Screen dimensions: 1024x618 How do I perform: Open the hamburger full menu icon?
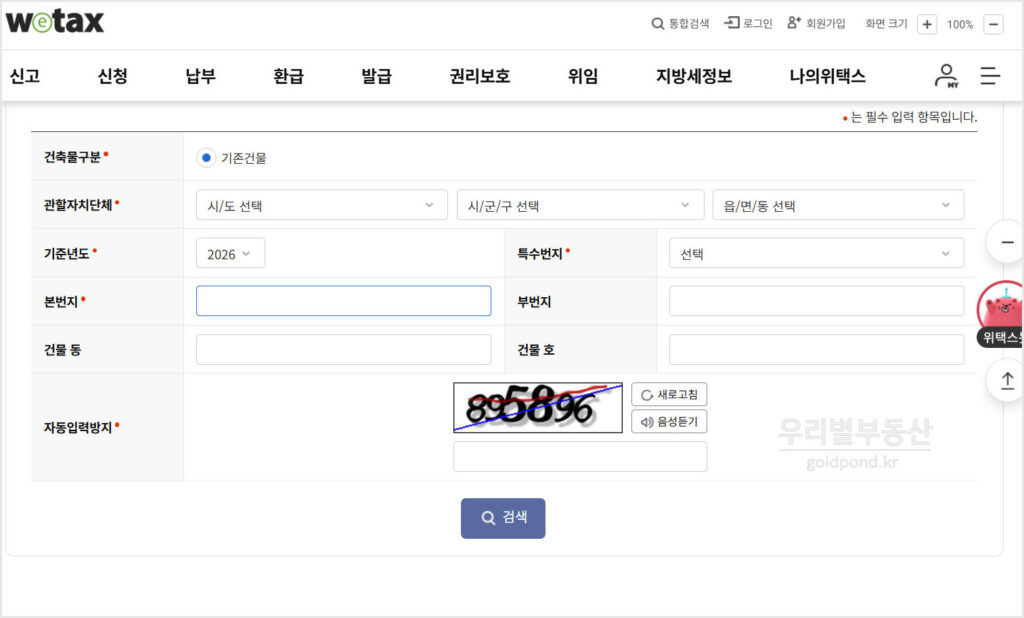[x=990, y=76]
